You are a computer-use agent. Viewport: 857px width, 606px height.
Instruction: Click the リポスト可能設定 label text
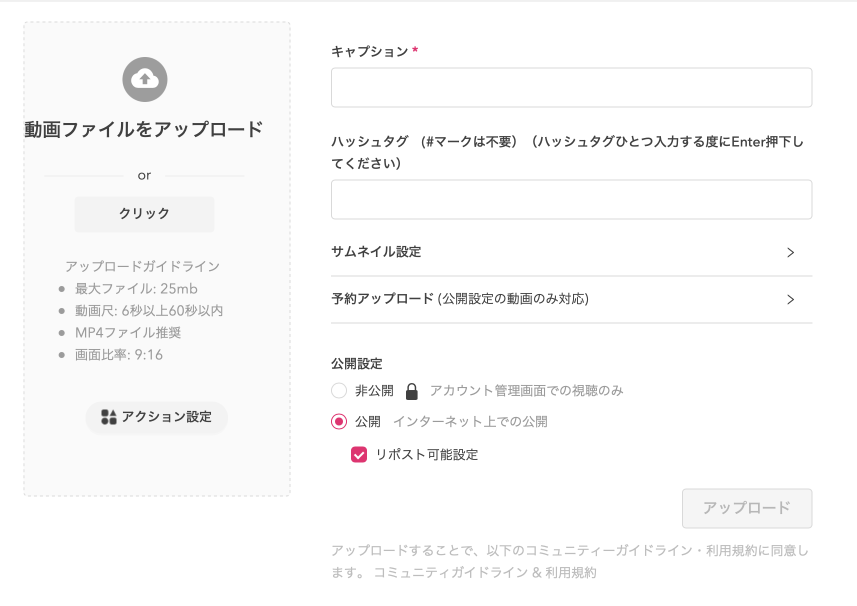click(427, 455)
